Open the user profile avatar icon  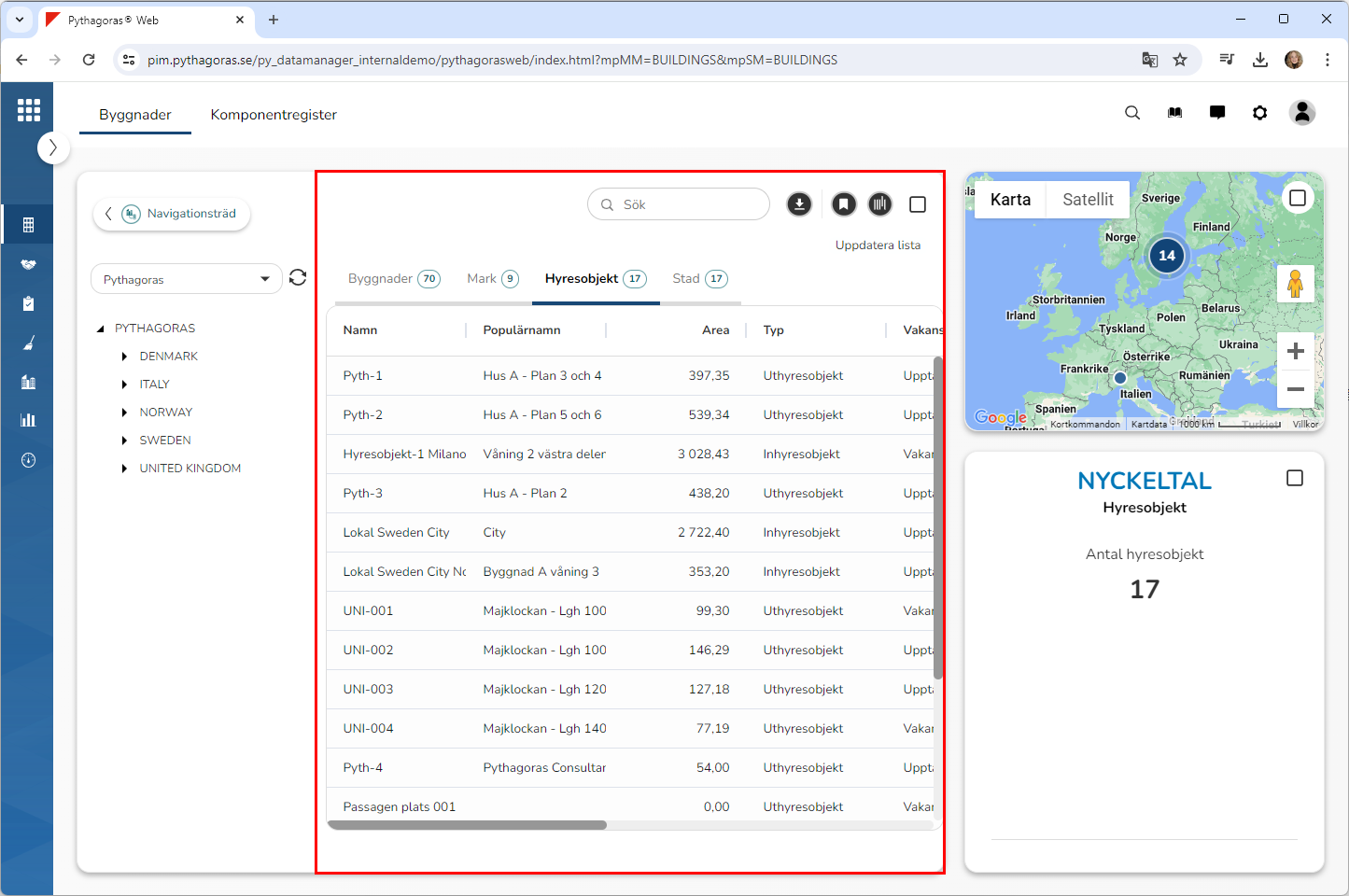(1302, 113)
